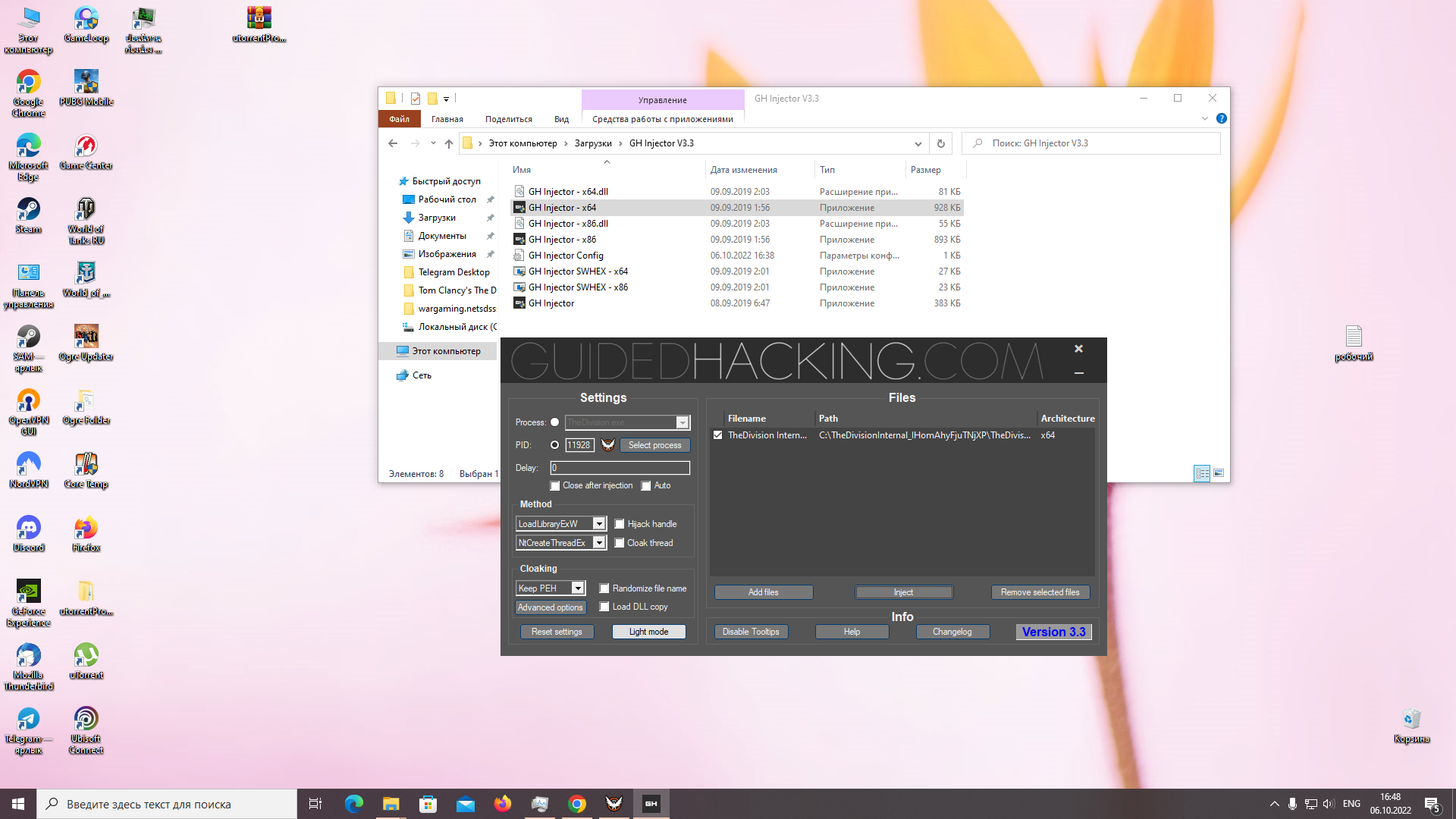Uncheck TheDivision Internal file checkbox
This screenshot has width=1456, height=819.
click(x=717, y=435)
